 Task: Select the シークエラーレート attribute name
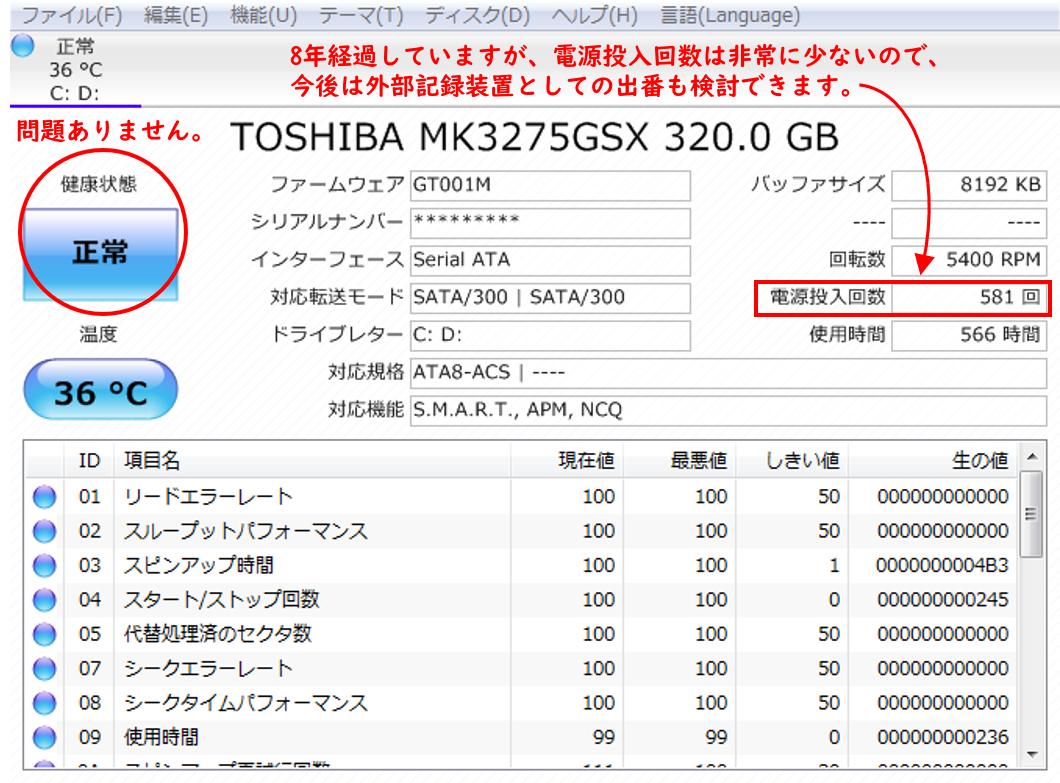pos(208,669)
